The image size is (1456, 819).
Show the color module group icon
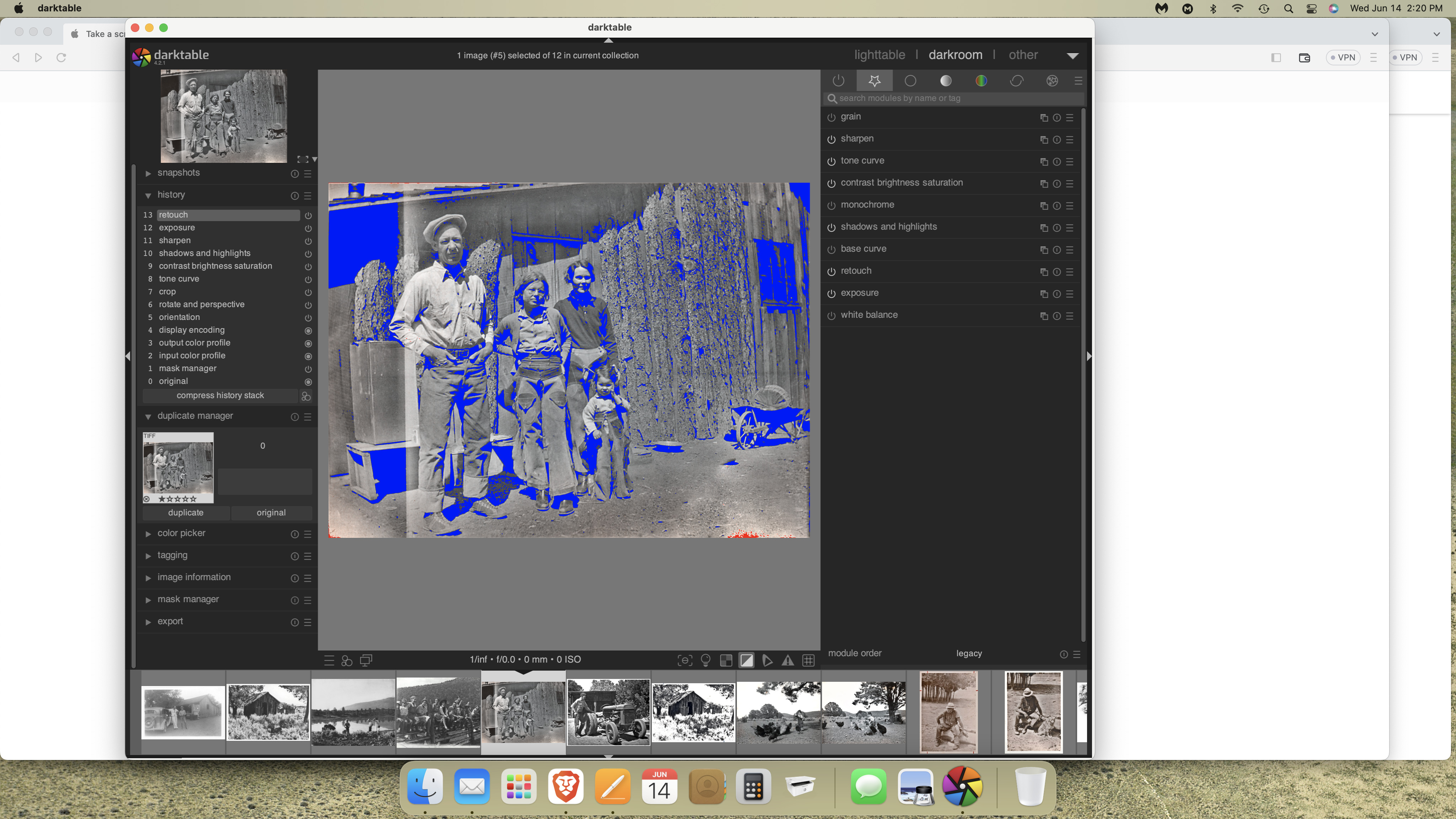pyautogui.click(x=981, y=81)
